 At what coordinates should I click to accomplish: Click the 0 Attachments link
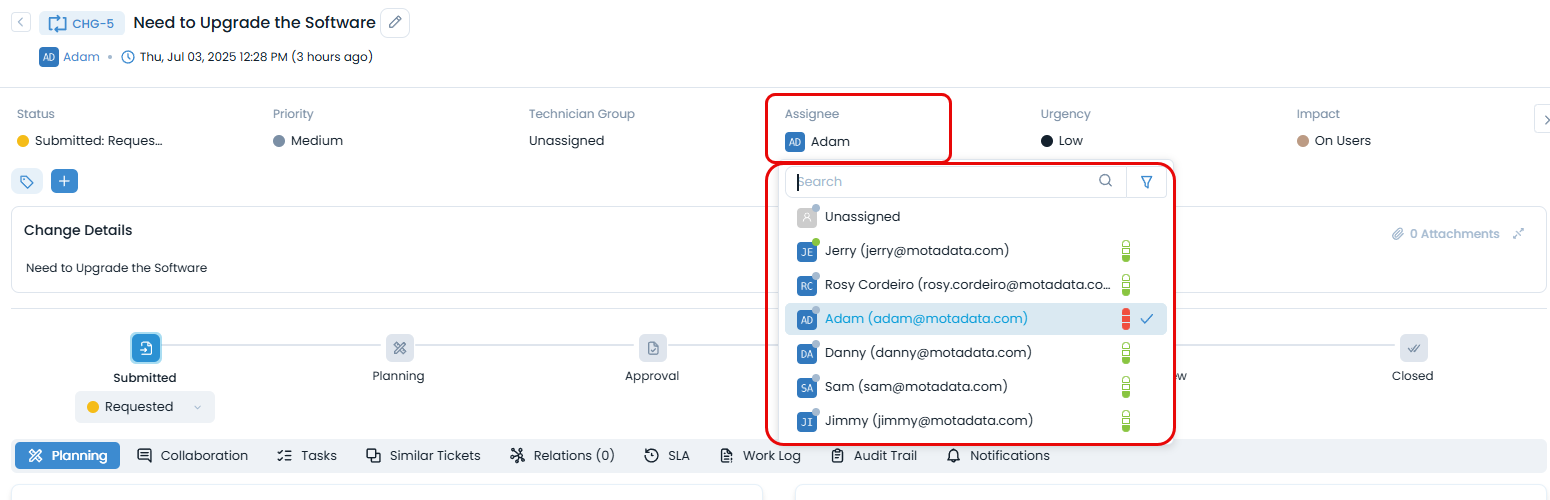1446,234
